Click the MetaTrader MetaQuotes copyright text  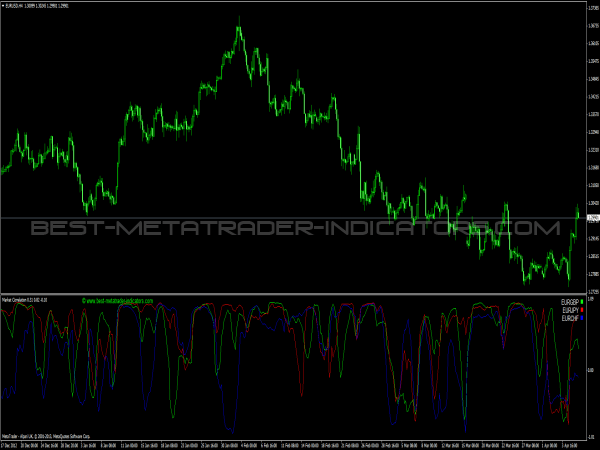click(46, 436)
